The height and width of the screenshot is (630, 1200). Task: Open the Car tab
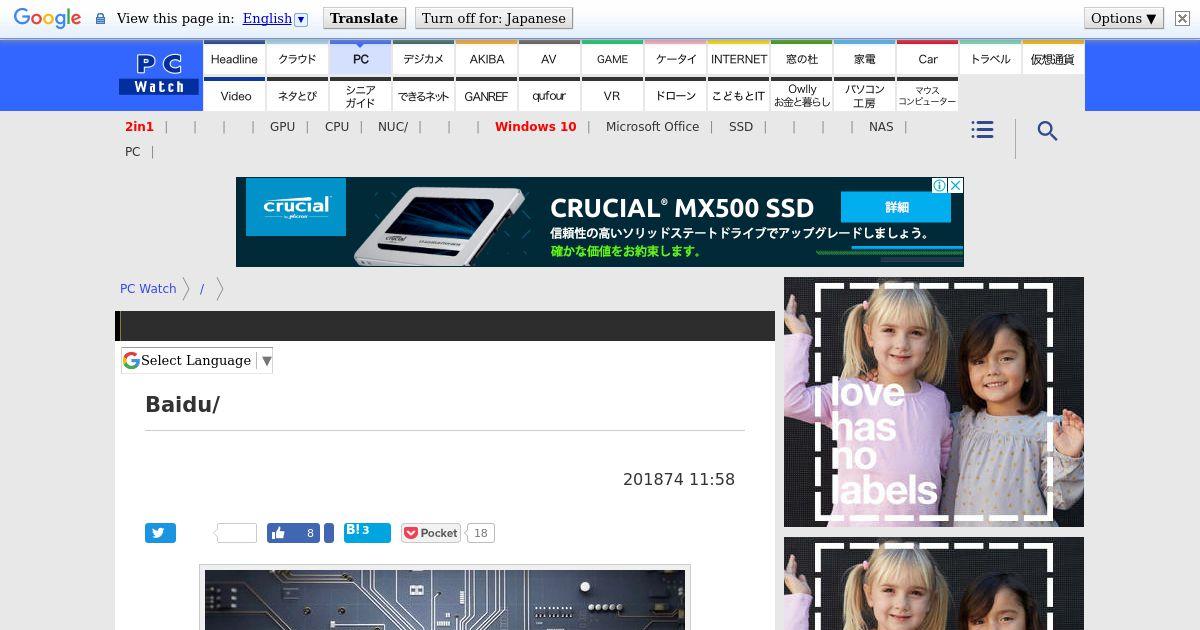pyautogui.click(x=928, y=58)
